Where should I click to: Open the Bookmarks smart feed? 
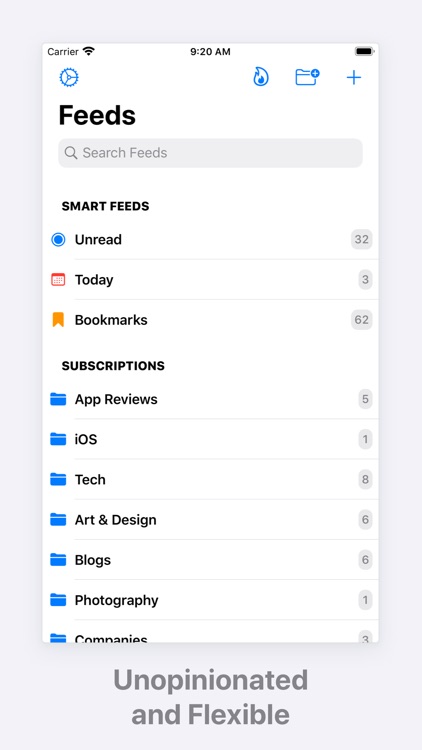coord(211,320)
